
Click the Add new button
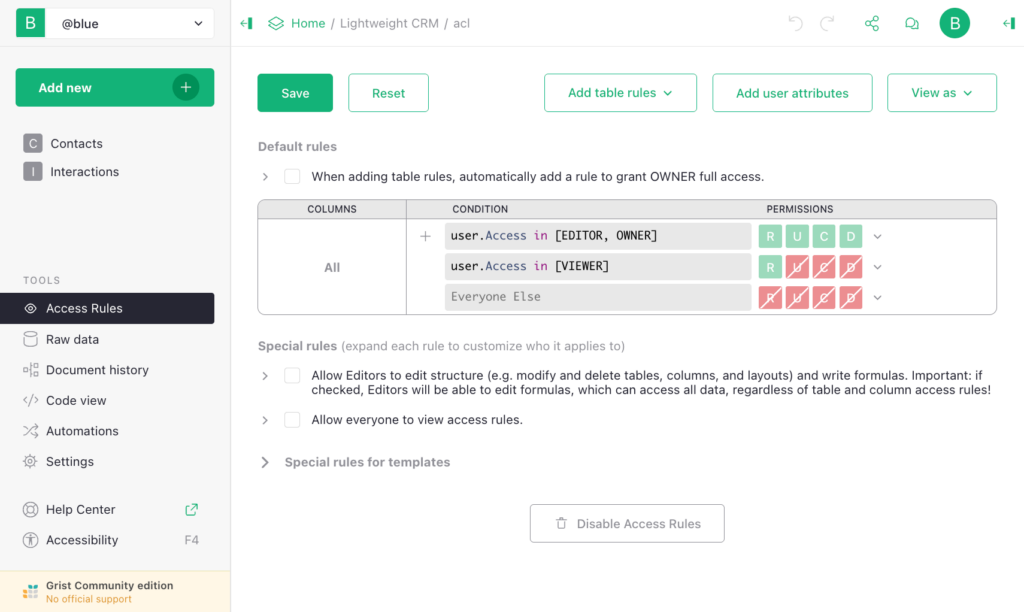click(114, 87)
